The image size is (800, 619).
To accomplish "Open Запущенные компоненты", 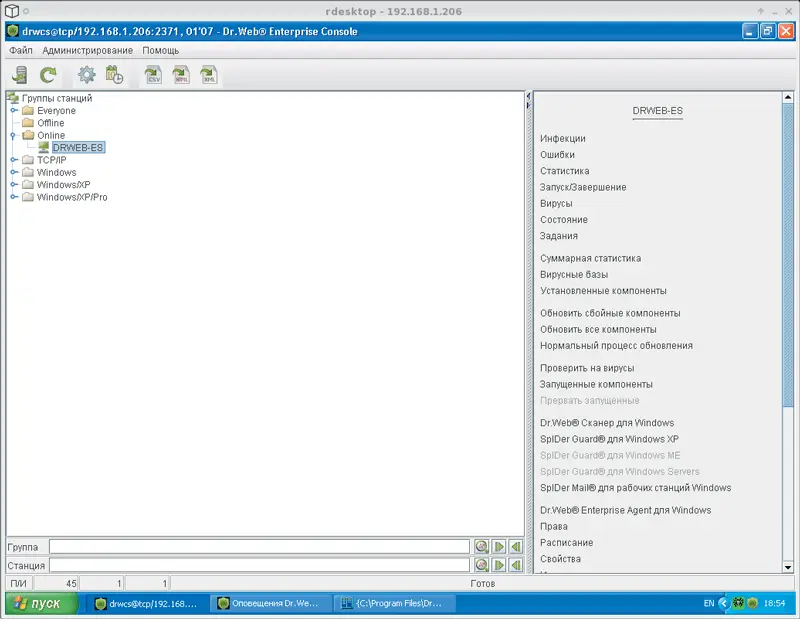I will coord(596,384).
